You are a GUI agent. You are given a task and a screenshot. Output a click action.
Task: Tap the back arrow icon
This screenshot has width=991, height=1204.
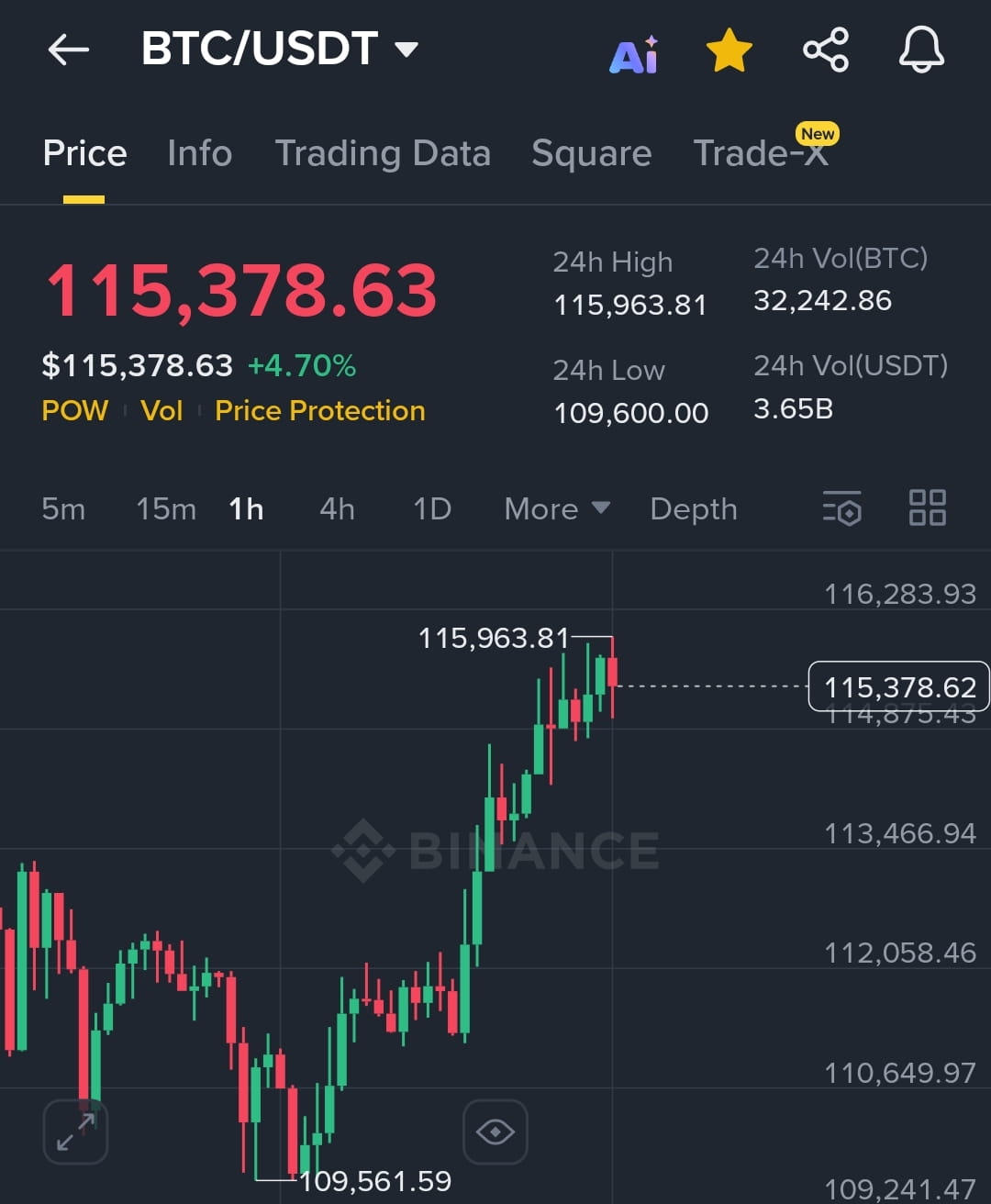click(x=69, y=50)
